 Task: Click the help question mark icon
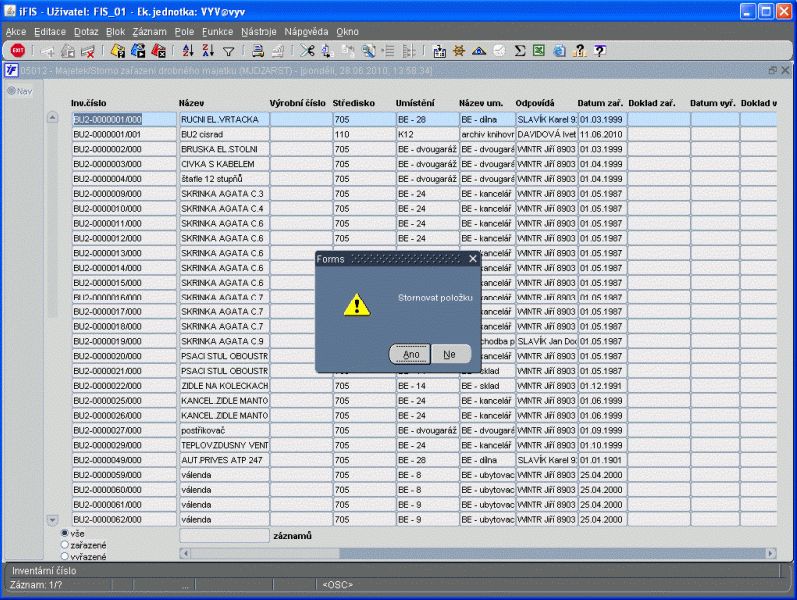point(599,50)
